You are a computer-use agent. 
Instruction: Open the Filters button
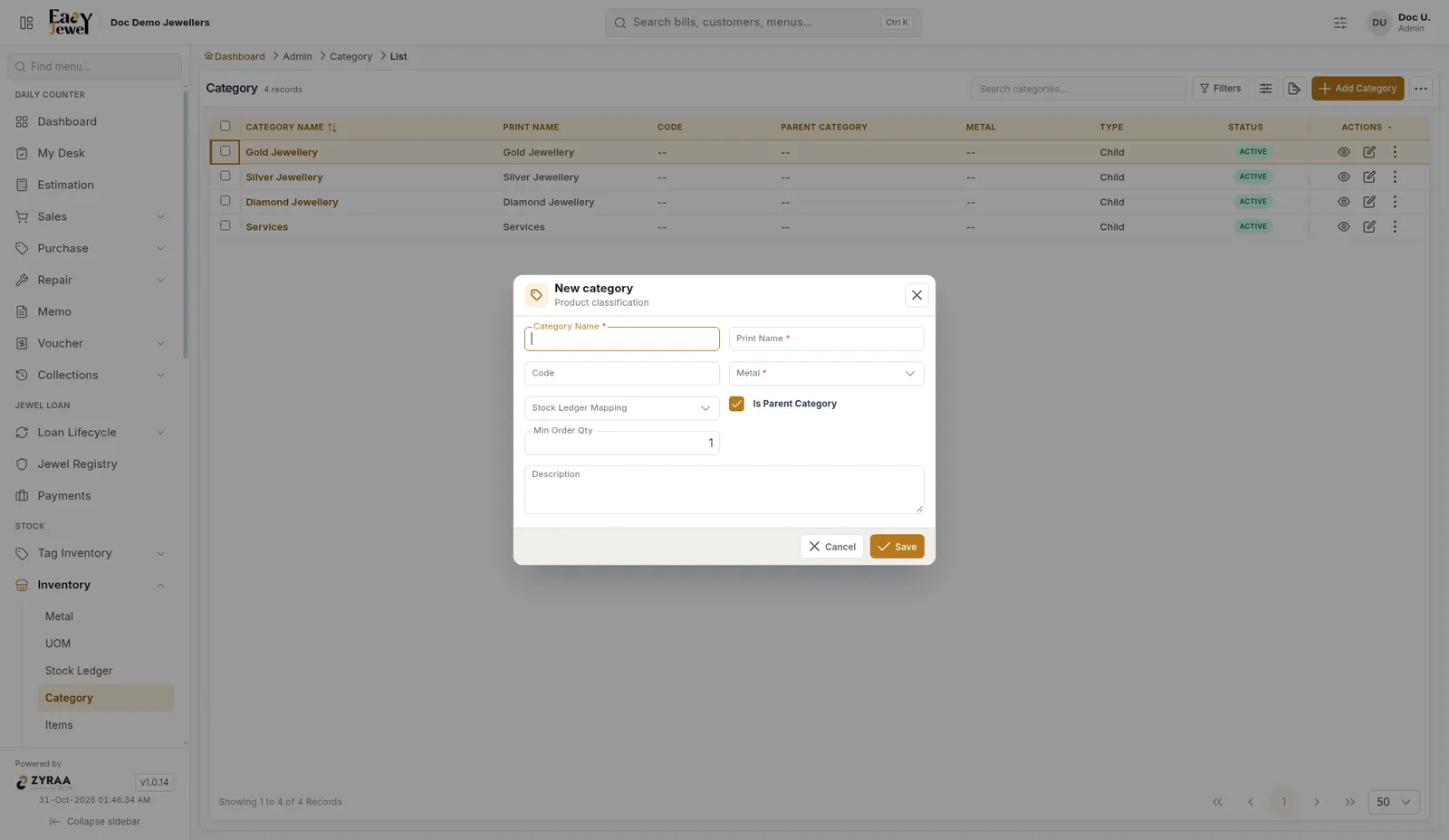click(x=1220, y=89)
